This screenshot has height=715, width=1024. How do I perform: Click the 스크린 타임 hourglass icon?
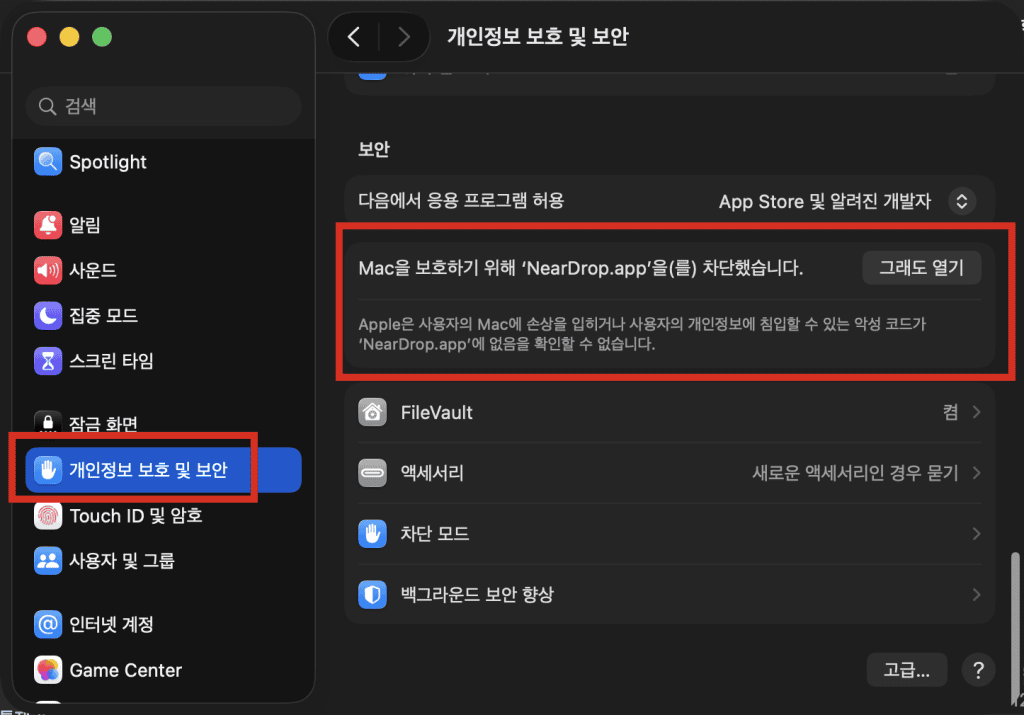click(x=48, y=360)
